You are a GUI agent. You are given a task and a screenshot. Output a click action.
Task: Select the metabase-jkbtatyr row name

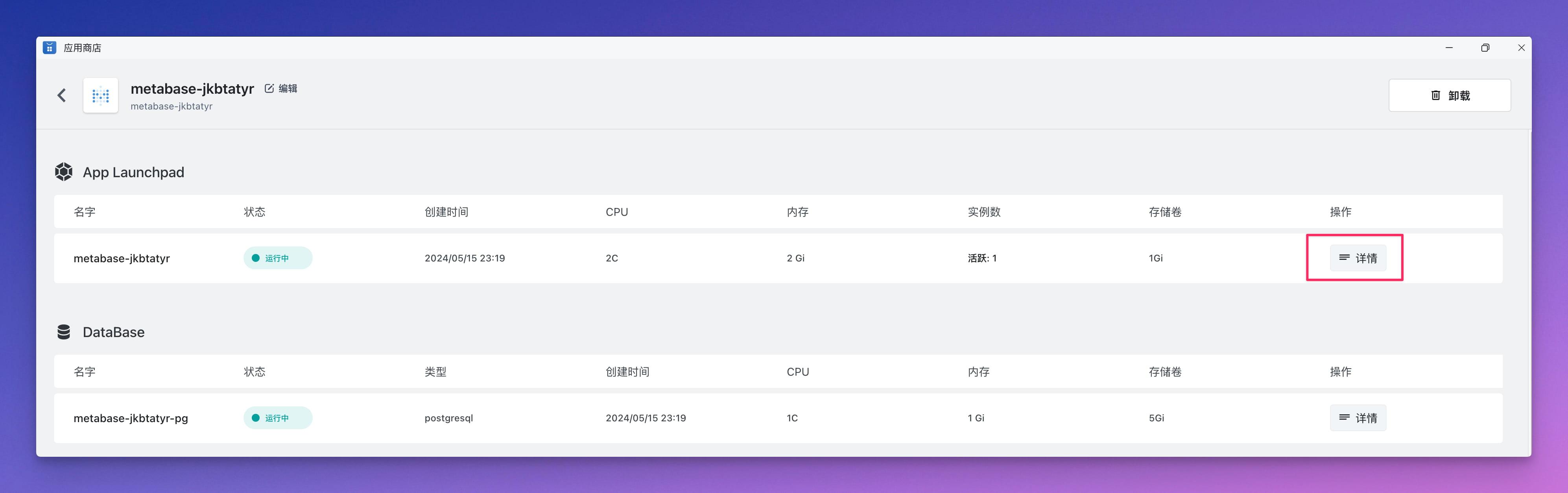tap(122, 258)
